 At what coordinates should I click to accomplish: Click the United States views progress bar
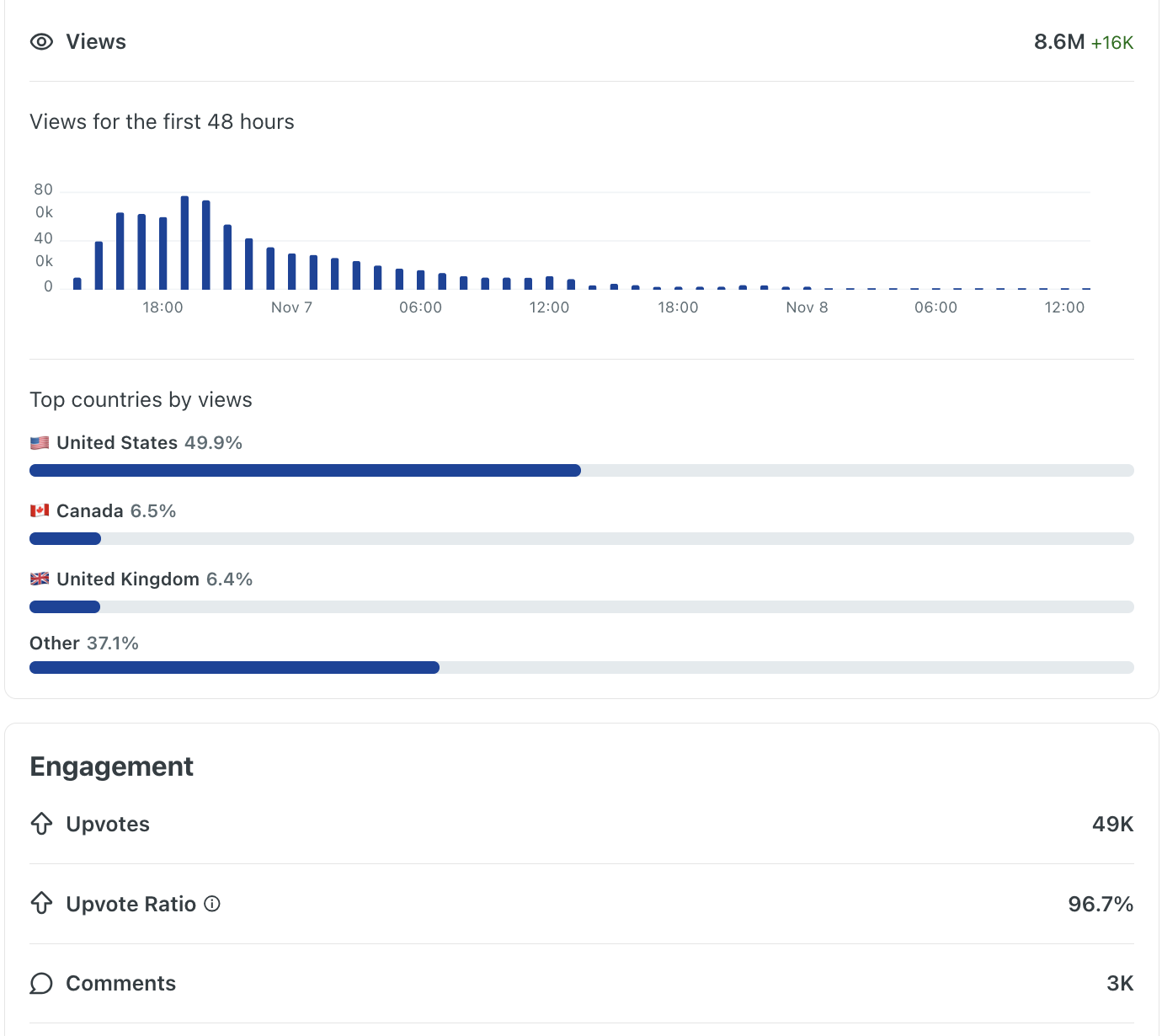coord(303,470)
